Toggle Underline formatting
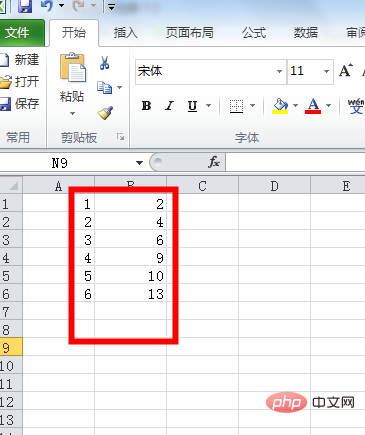This screenshot has width=365, height=435. (192, 106)
